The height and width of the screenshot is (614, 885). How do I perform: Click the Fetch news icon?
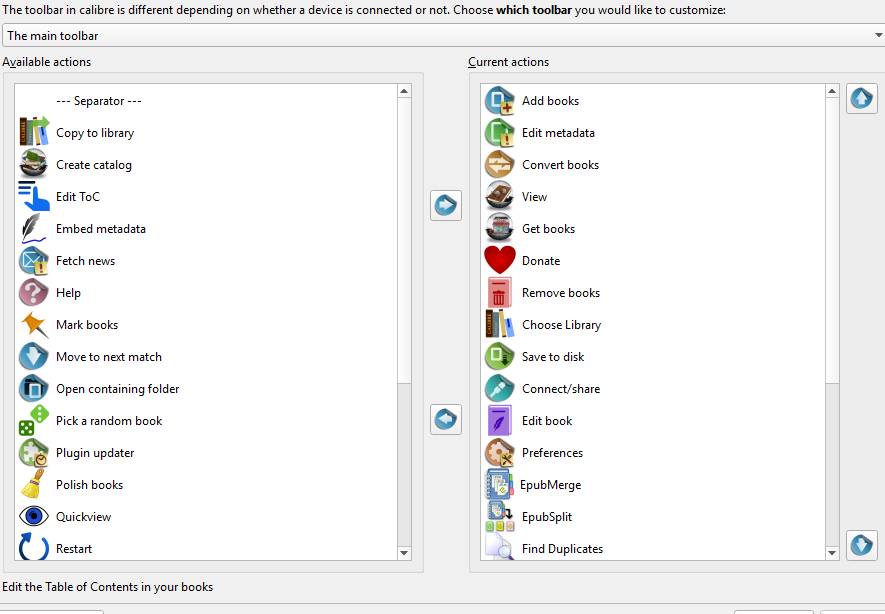[34, 260]
